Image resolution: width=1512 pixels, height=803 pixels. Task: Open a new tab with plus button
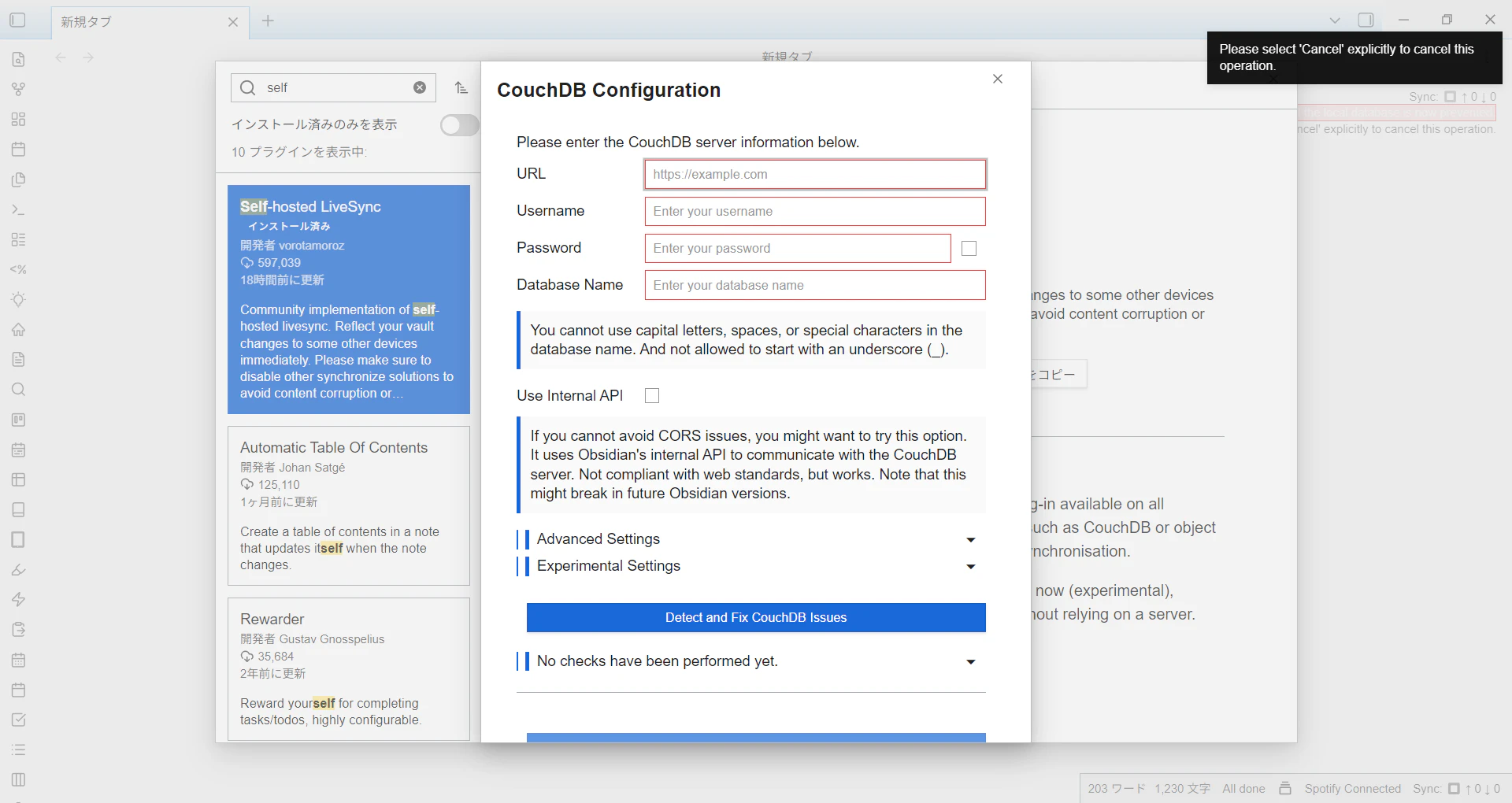click(268, 21)
